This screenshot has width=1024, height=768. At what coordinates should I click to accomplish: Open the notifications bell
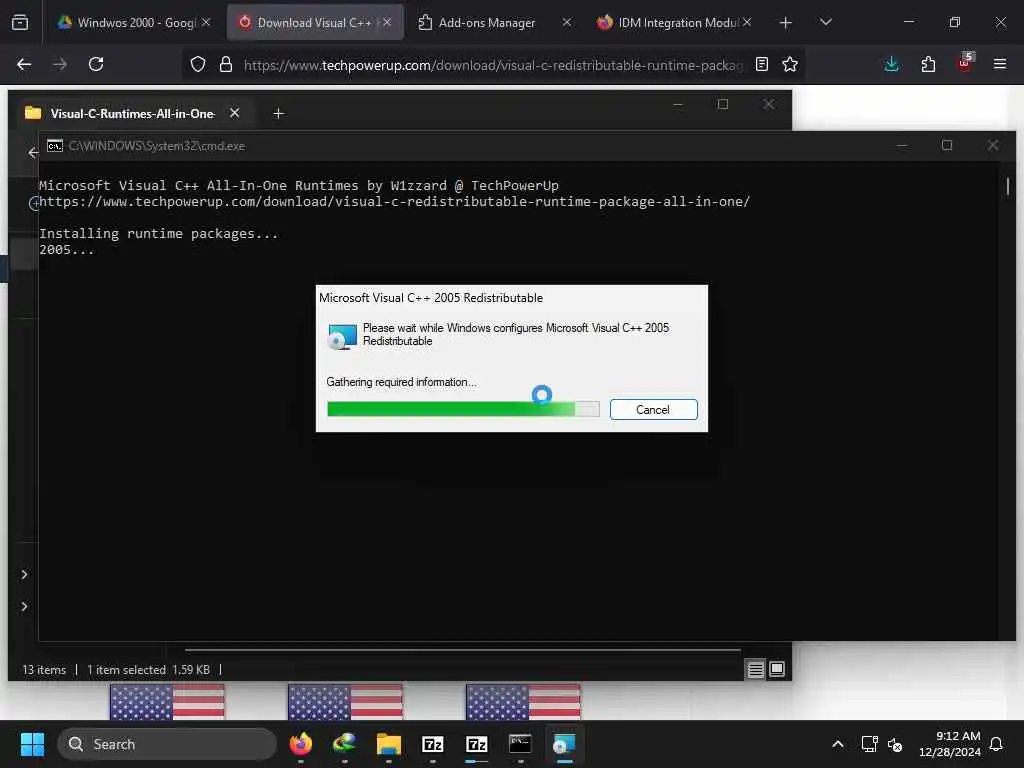point(997,744)
